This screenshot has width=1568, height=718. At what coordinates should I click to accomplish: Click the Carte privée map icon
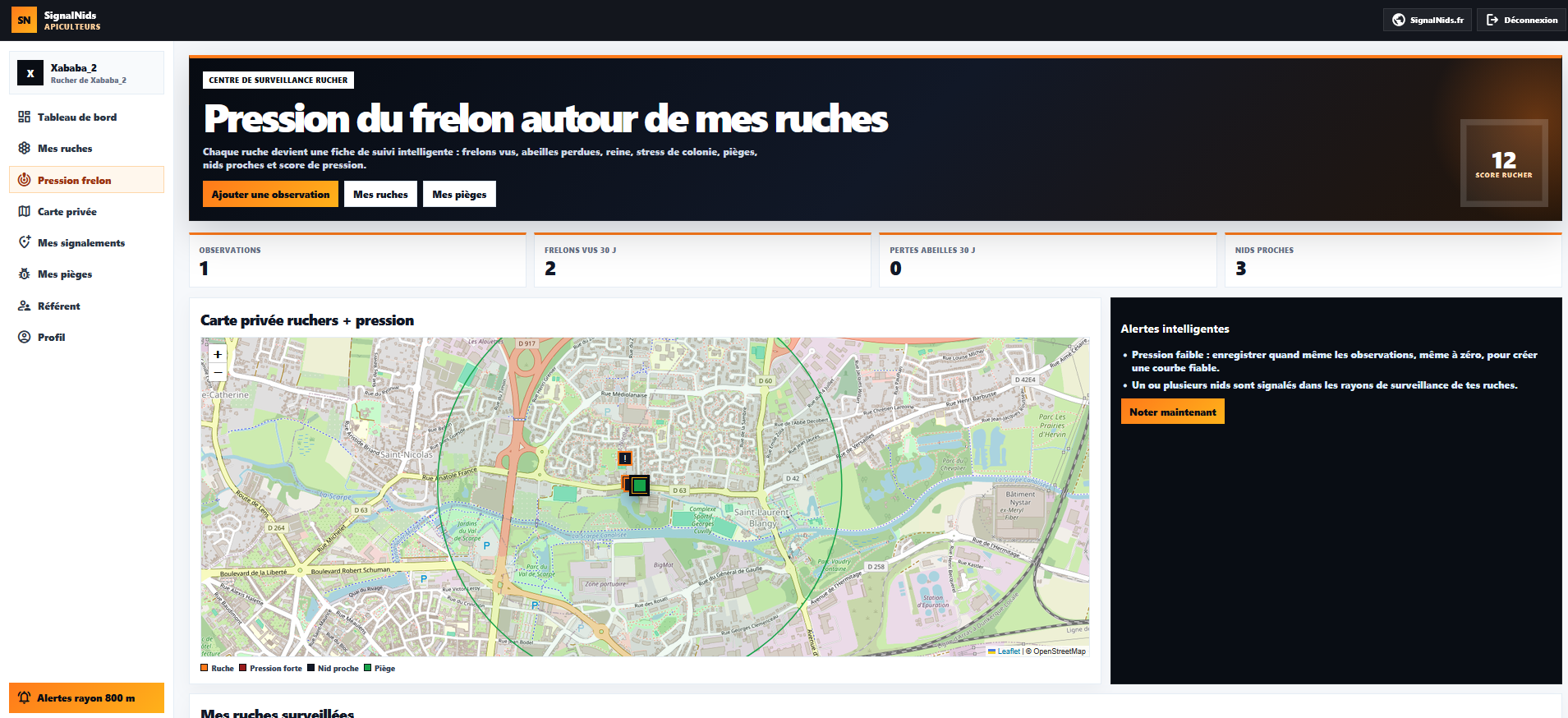tap(24, 212)
